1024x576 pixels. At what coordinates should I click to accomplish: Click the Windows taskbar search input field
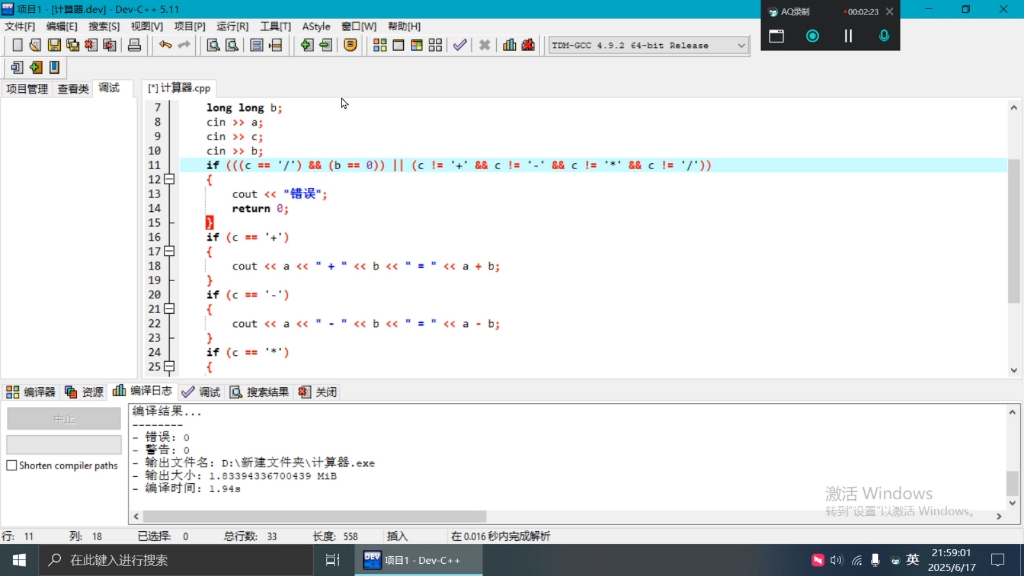(150, 560)
